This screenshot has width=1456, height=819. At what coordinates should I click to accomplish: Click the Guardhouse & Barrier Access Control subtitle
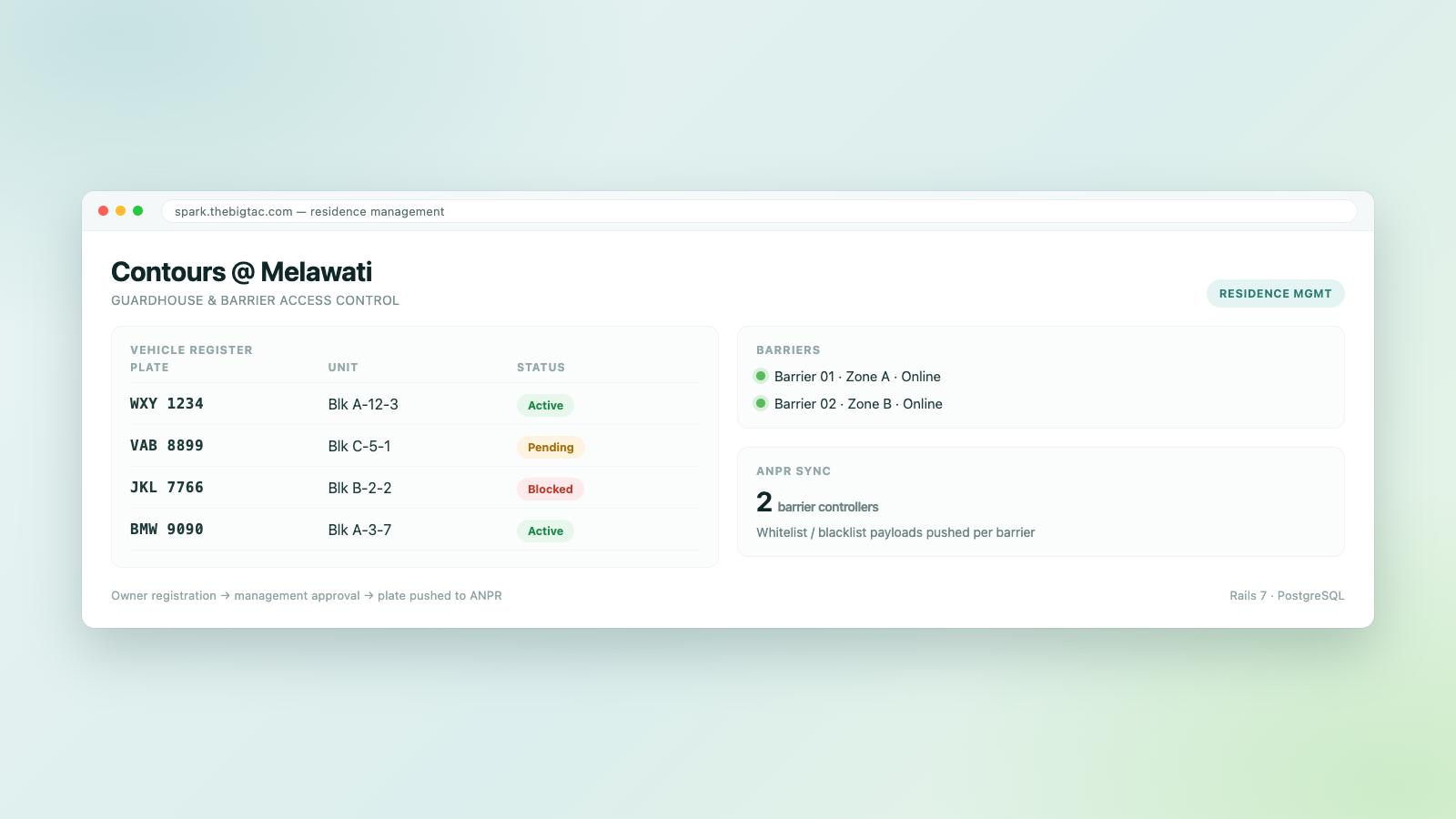[255, 300]
